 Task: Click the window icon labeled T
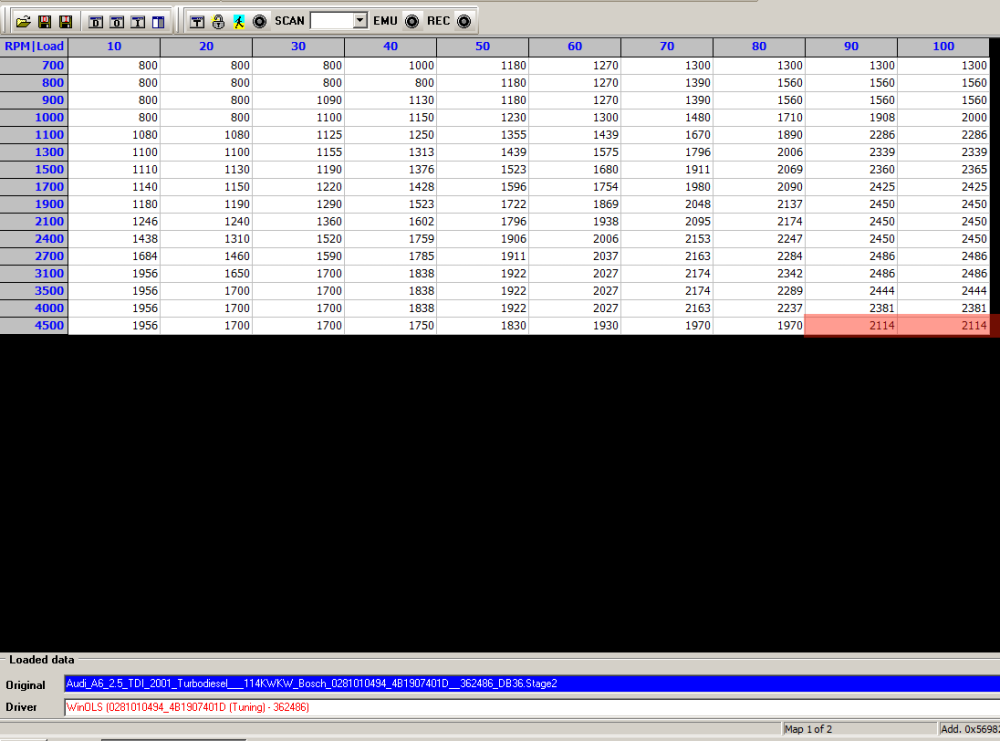(x=197, y=22)
